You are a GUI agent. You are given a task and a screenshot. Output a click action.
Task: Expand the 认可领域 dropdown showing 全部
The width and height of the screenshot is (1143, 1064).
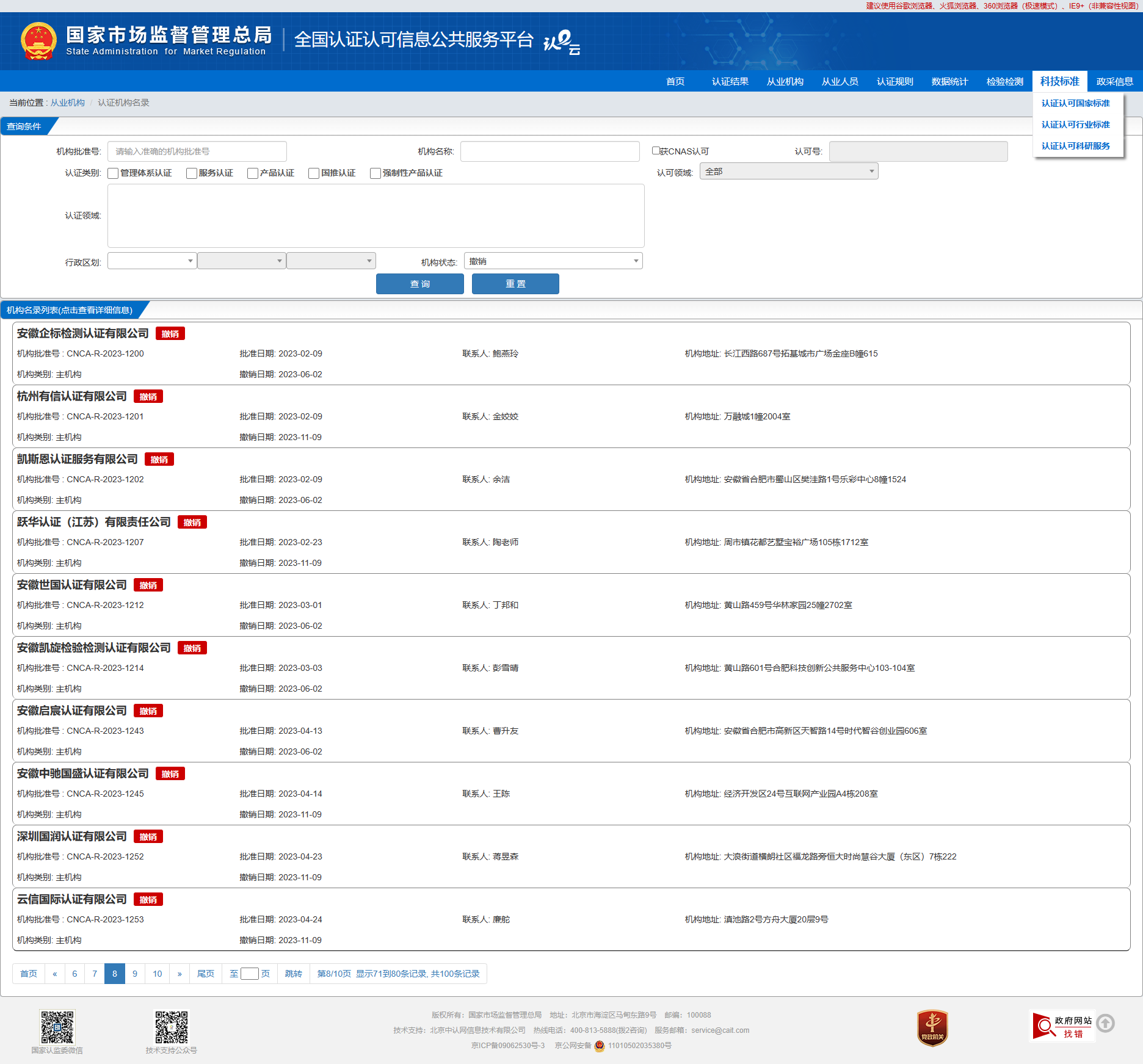coord(788,172)
